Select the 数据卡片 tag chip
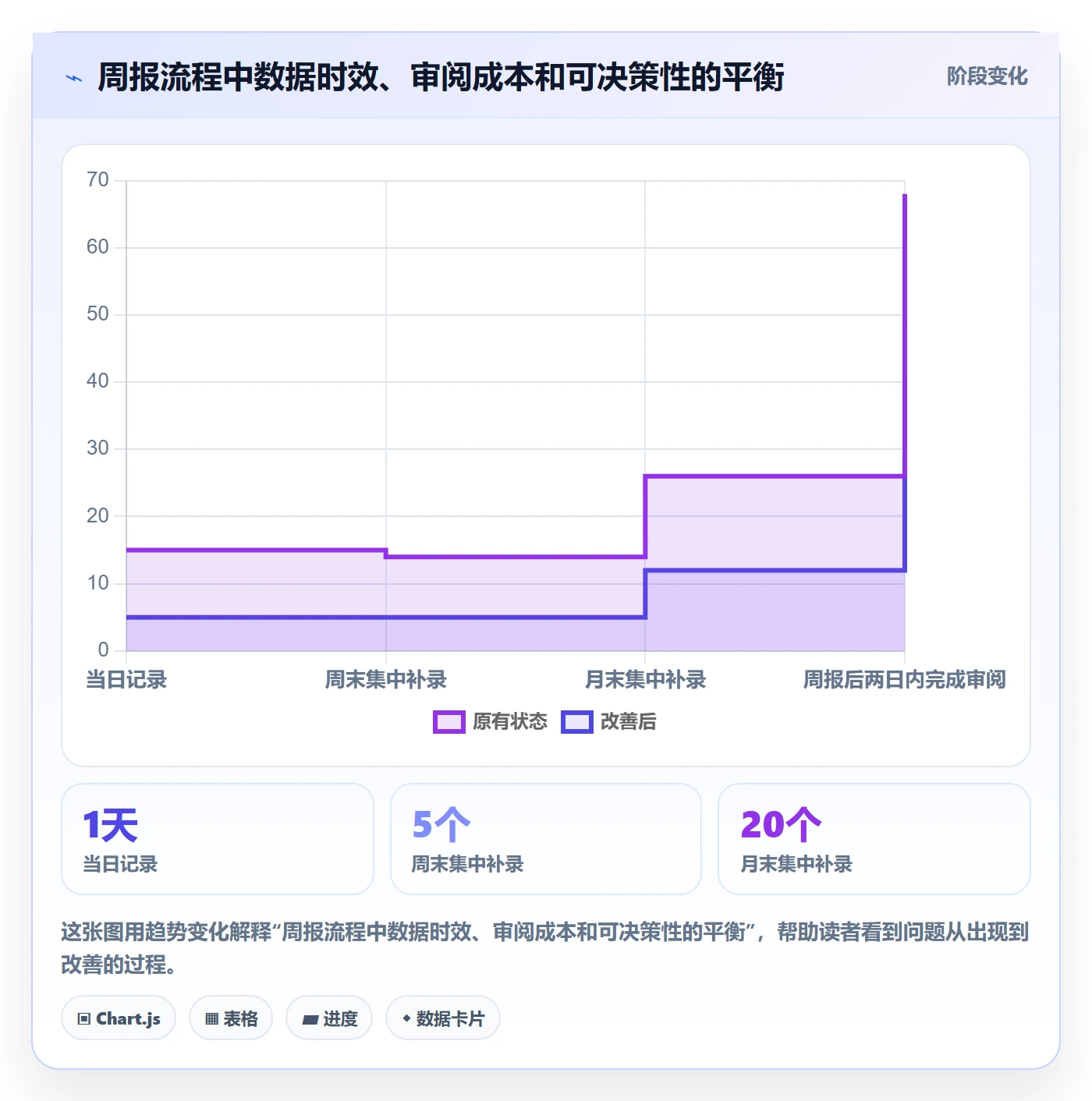 point(443,1018)
